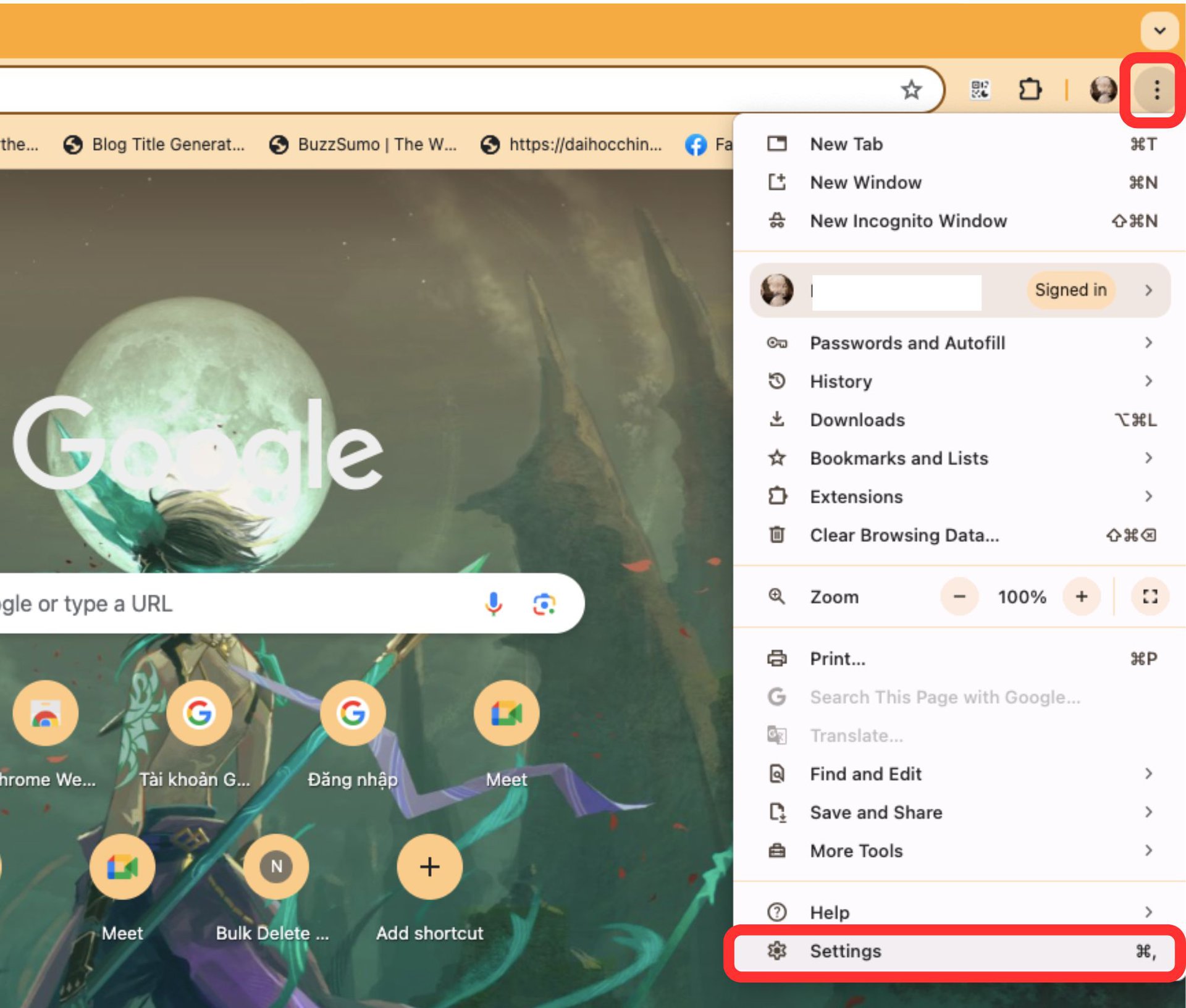
Task: Increase zoom with the plus button
Action: pos(1081,597)
